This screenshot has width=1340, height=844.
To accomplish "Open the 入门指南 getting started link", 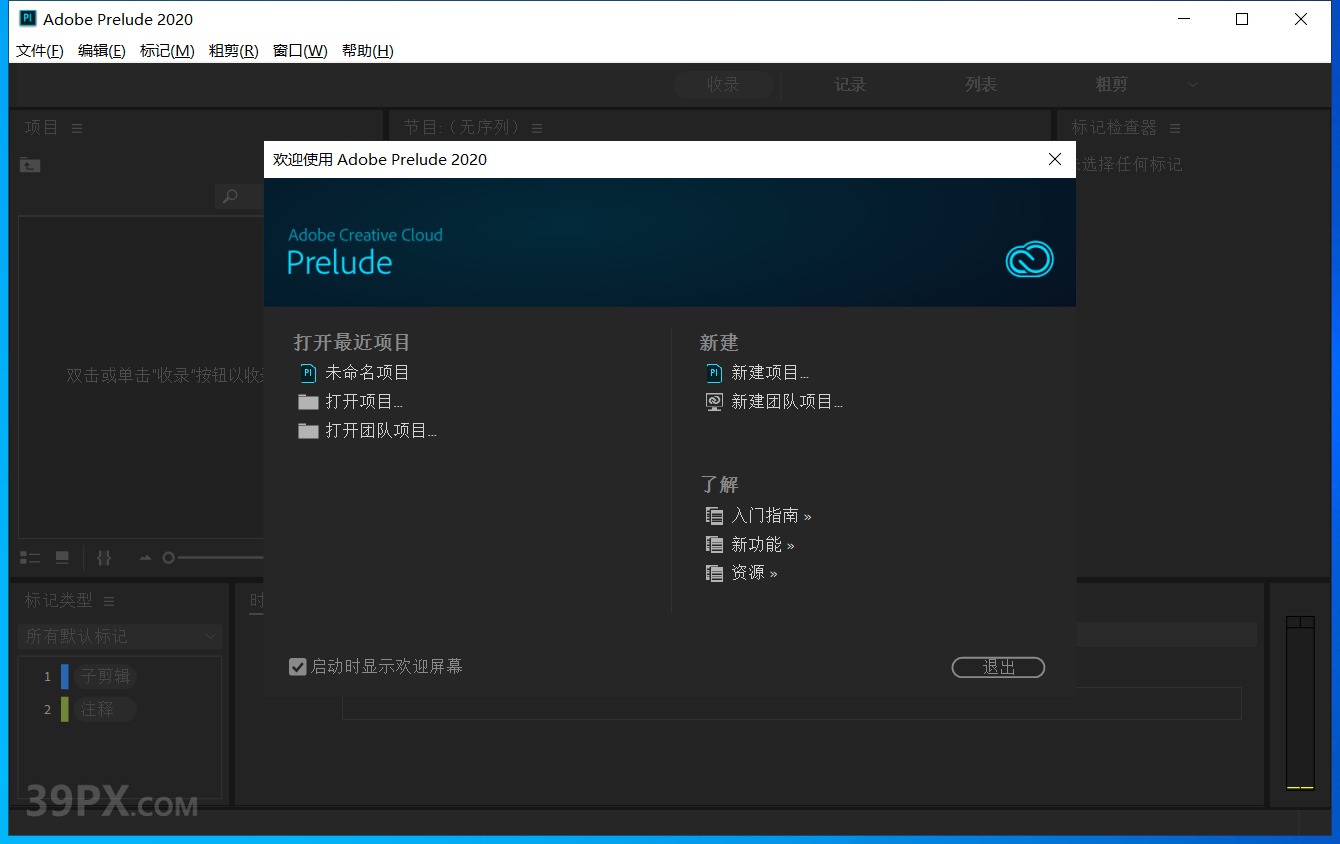I will (x=771, y=516).
